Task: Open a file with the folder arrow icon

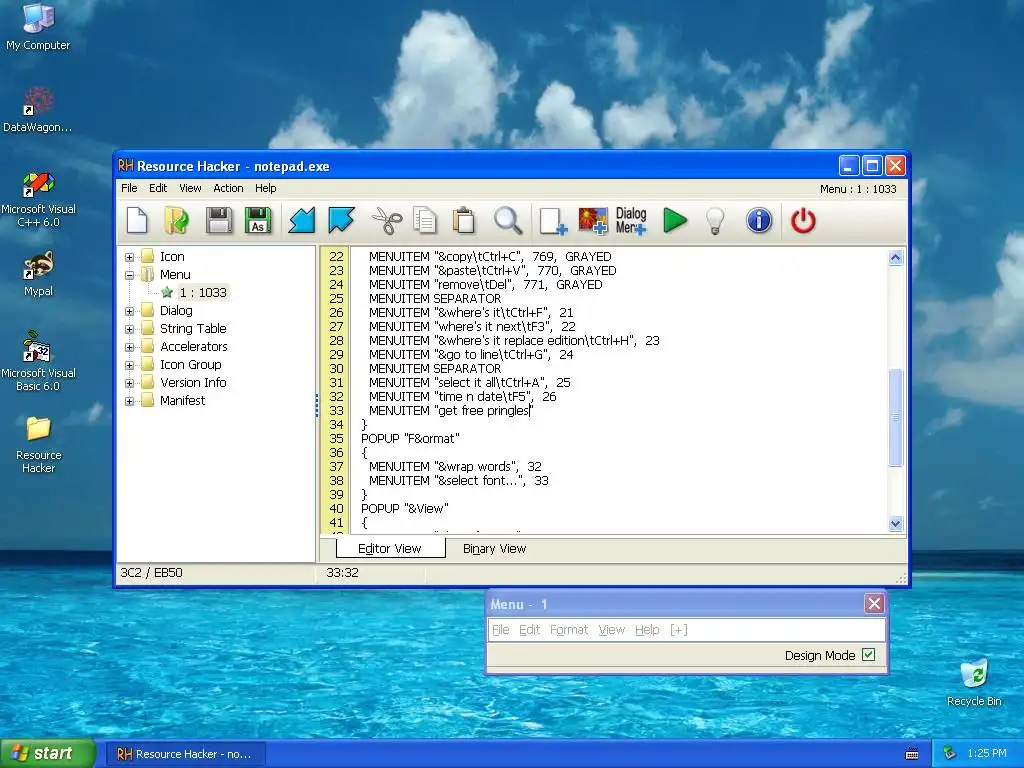Action: point(176,221)
